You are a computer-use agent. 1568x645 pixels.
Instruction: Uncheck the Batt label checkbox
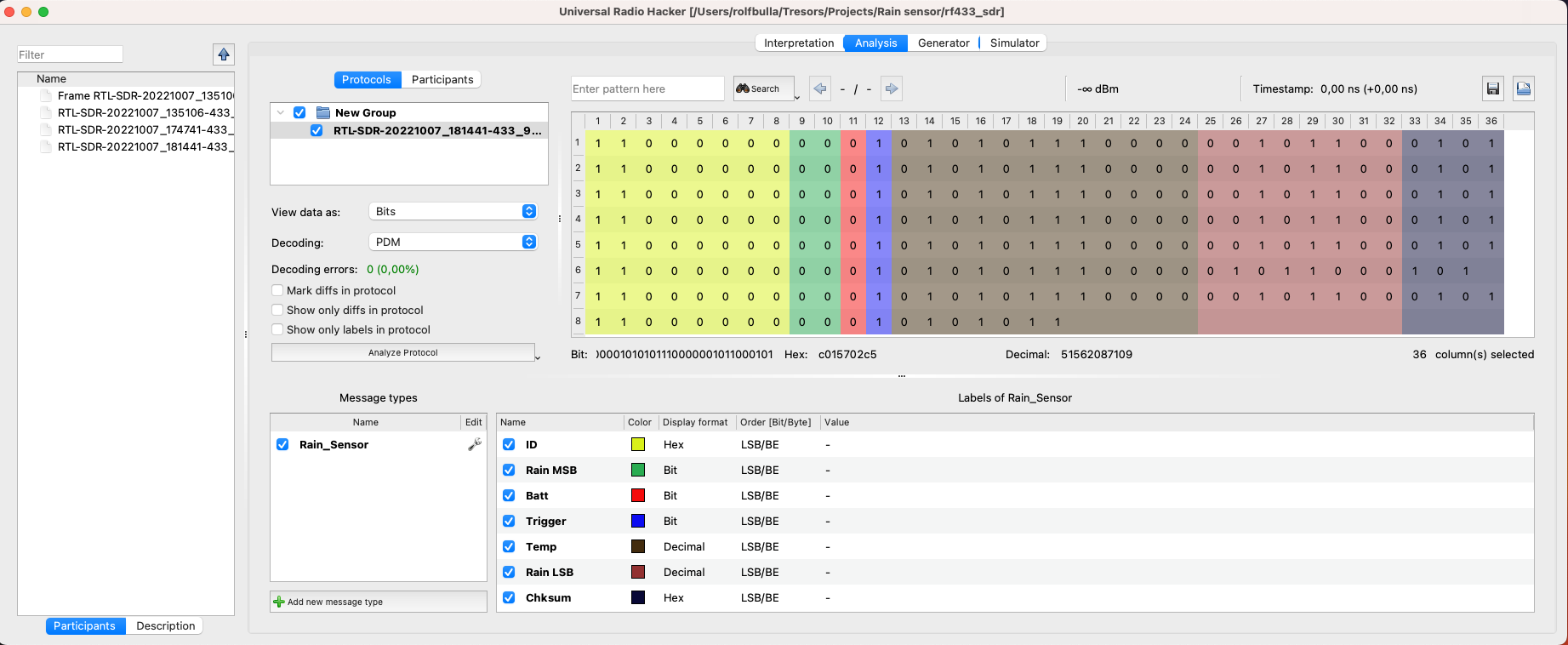[x=509, y=495]
